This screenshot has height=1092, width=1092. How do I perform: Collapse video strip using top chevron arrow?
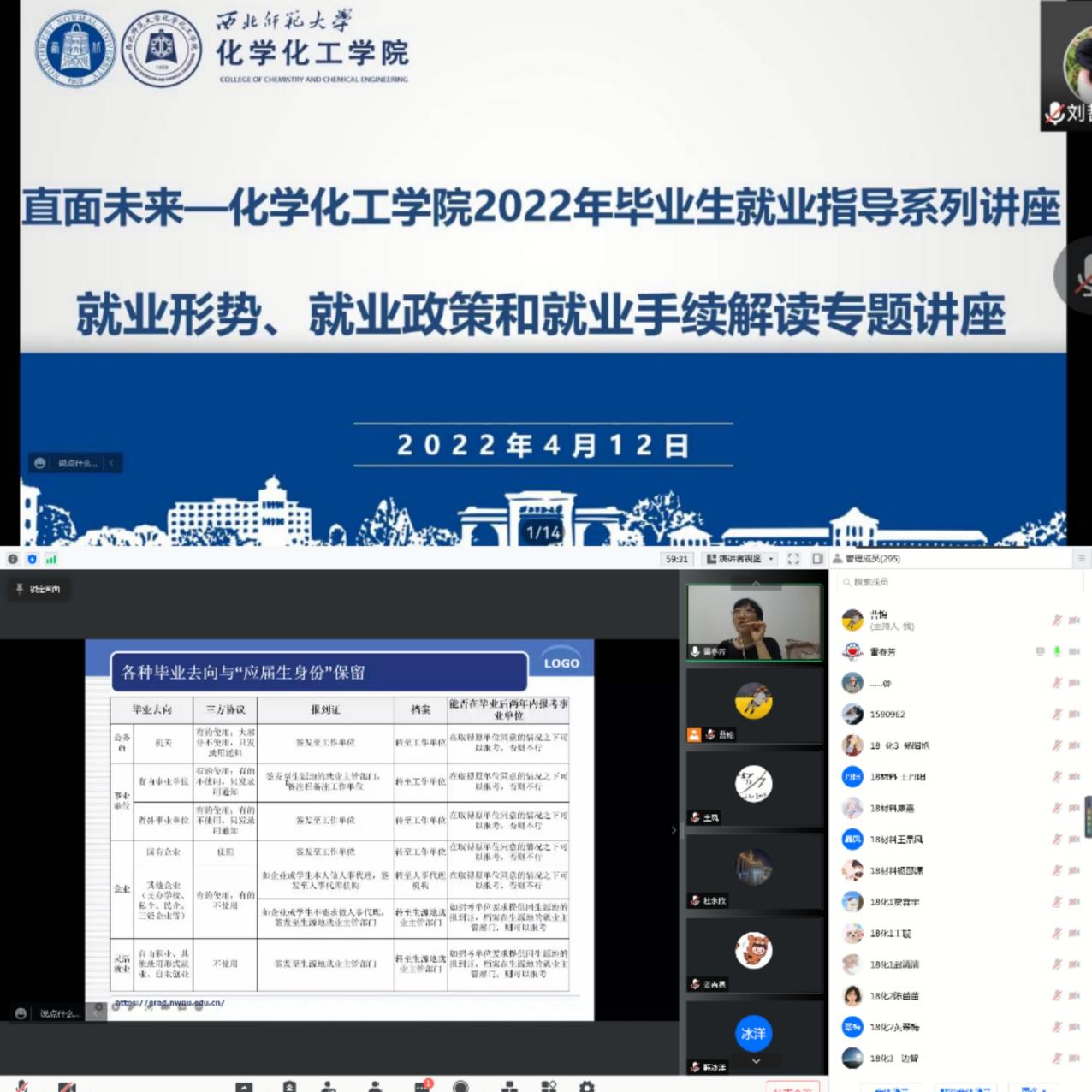756,583
